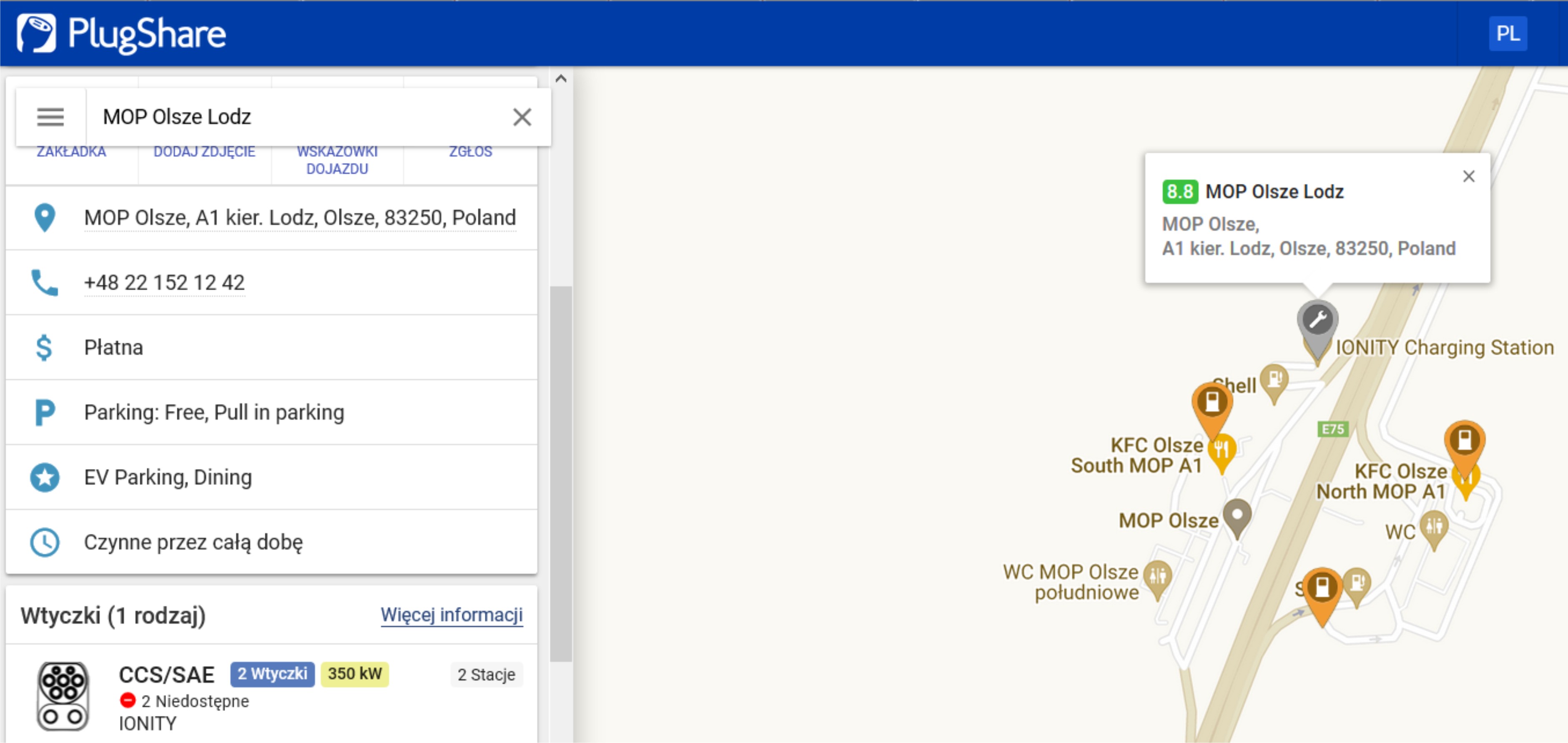Select Parking: Free, Pull in parking text
Screen dimensions: 1568x743
click(x=214, y=413)
